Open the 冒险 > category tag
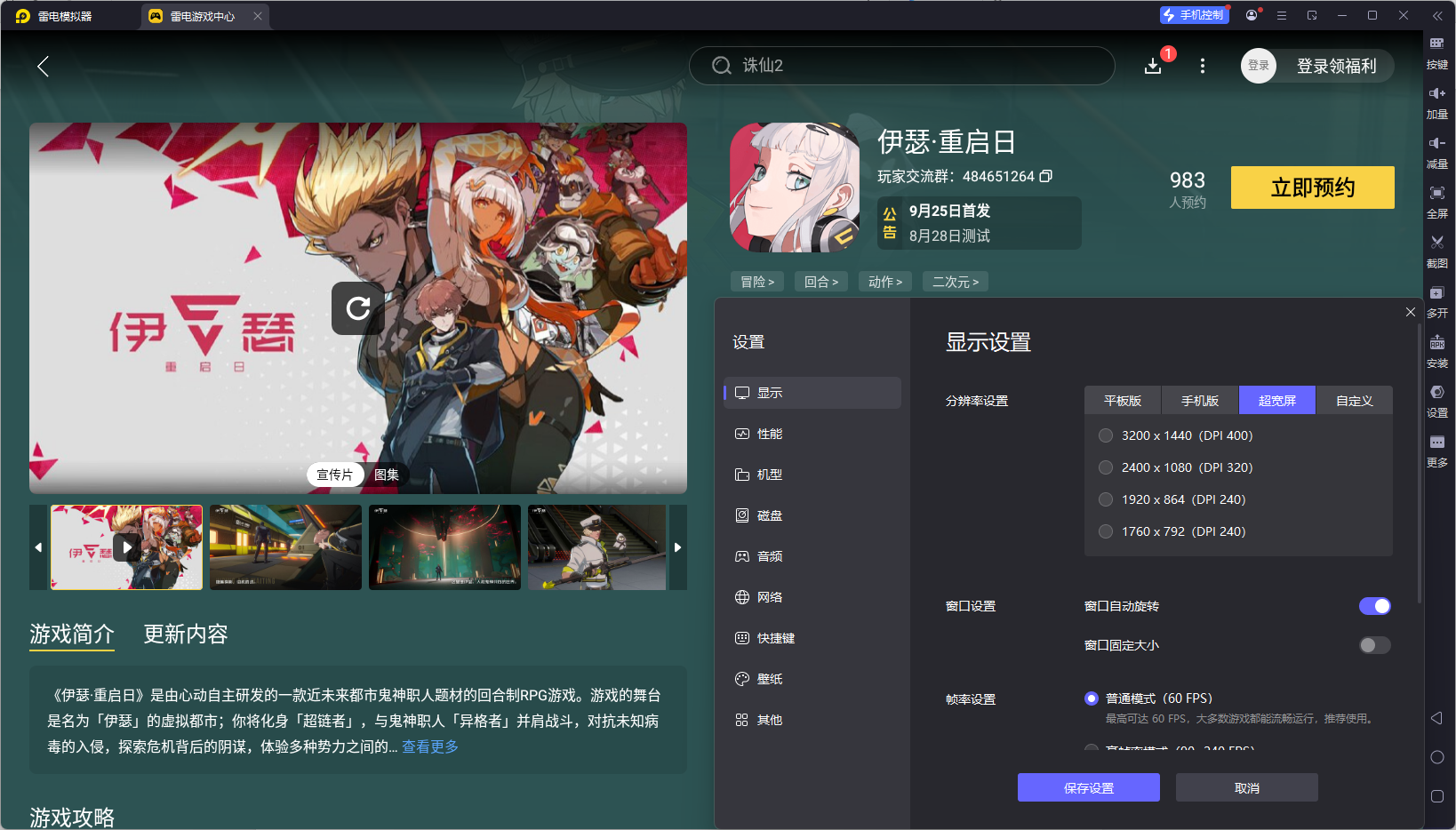The height and width of the screenshot is (830, 1456). point(757,282)
